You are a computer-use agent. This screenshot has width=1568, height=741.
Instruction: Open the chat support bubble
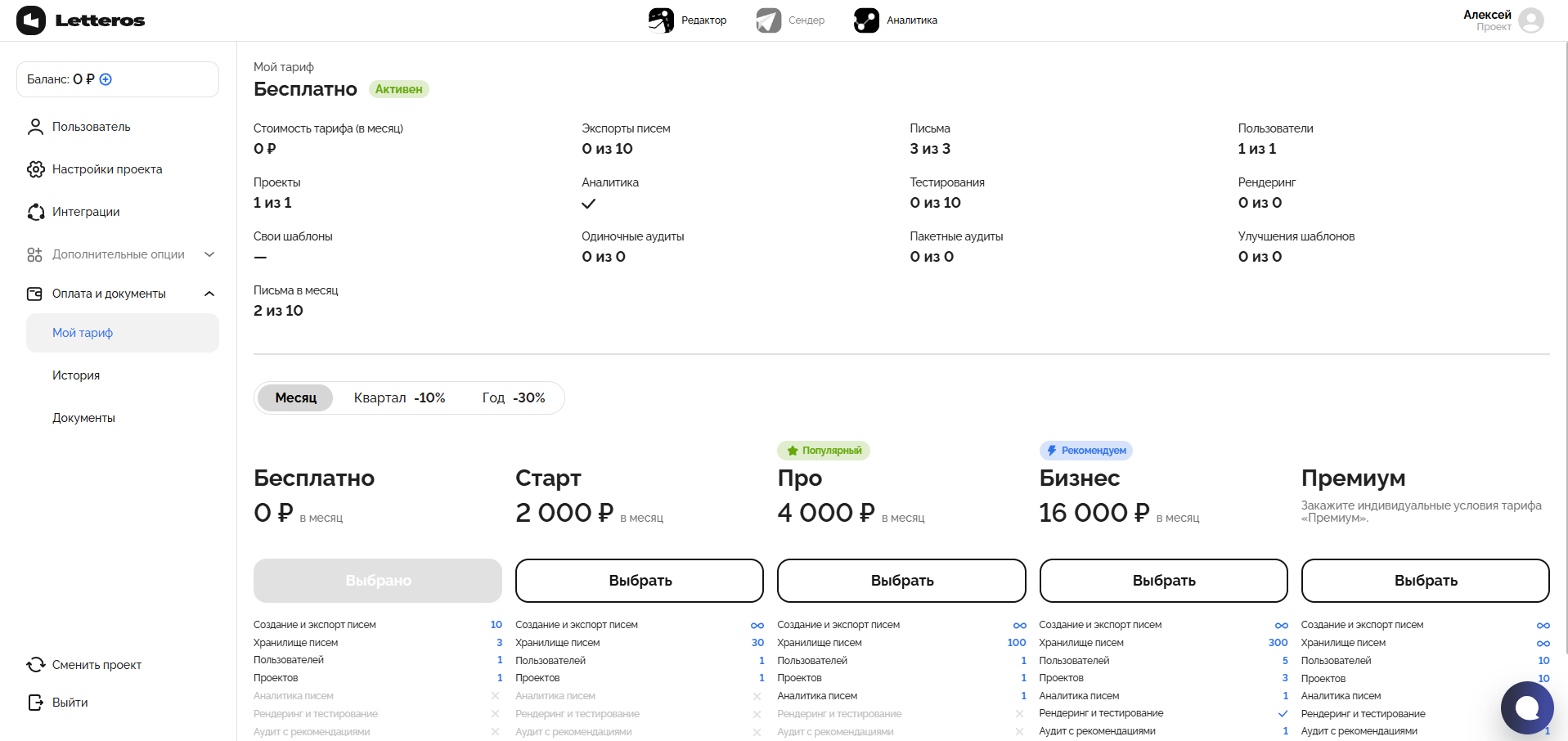(x=1526, y=707)
